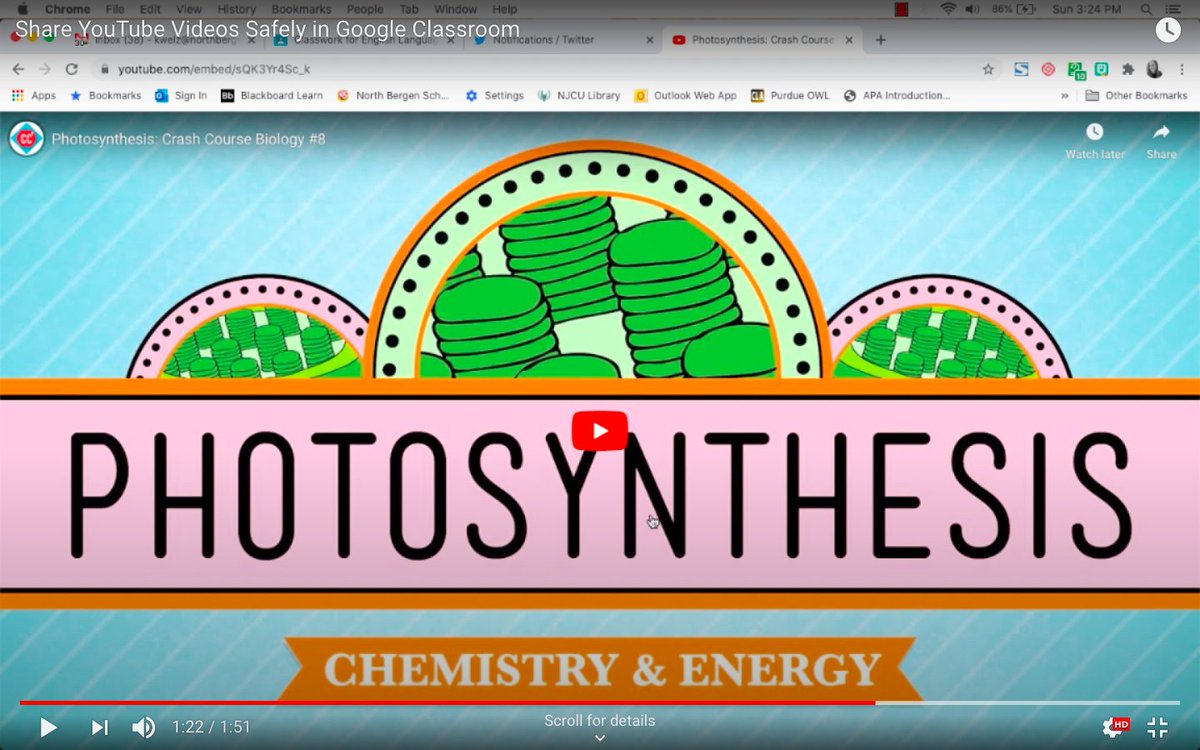
Task: Expand hidden bookmarks with the chevron arrows
Action: [x=1063, y=95]
